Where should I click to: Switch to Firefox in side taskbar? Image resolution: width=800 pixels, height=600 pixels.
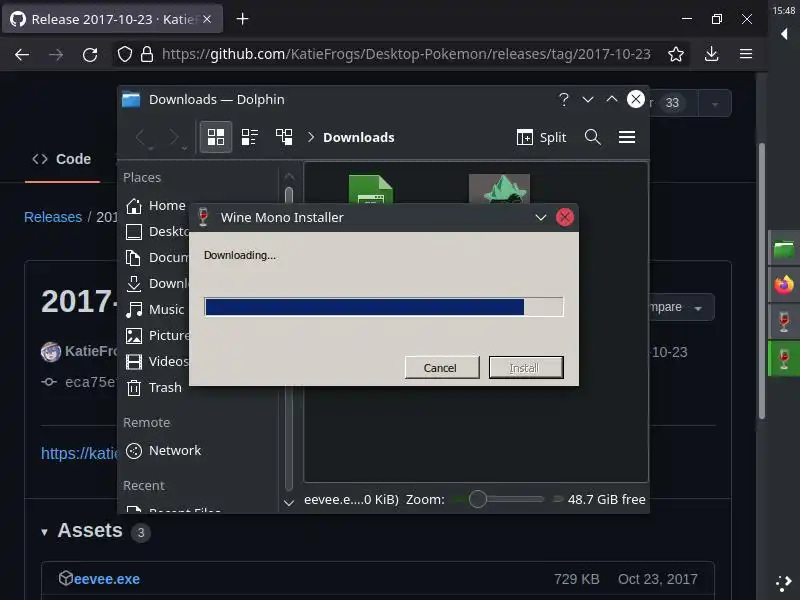point(784,285)
